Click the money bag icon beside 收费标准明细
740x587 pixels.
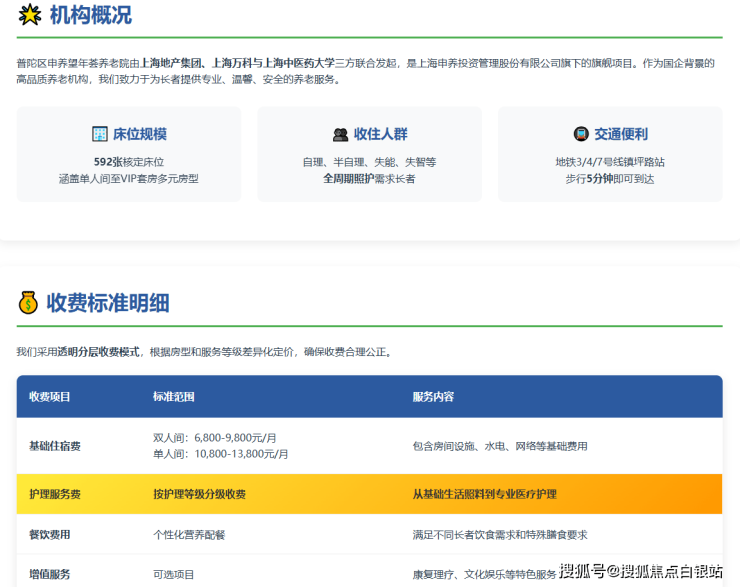point(28,302)
